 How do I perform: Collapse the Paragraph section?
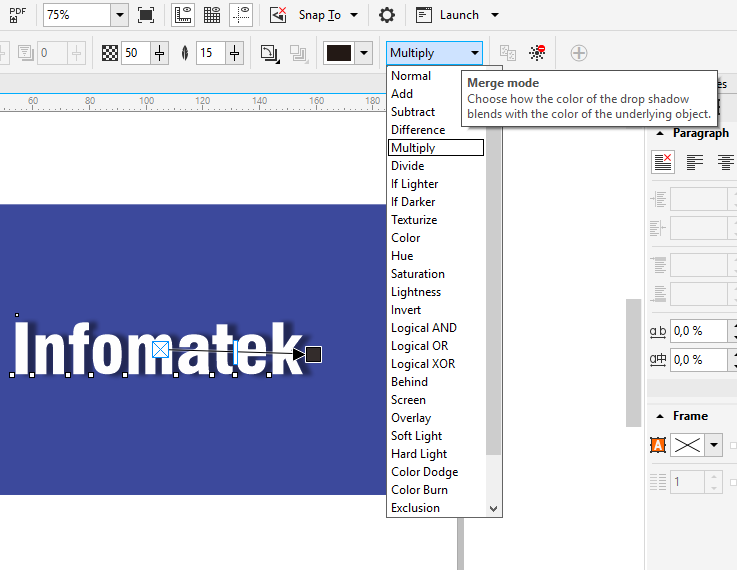pos(660,133)
